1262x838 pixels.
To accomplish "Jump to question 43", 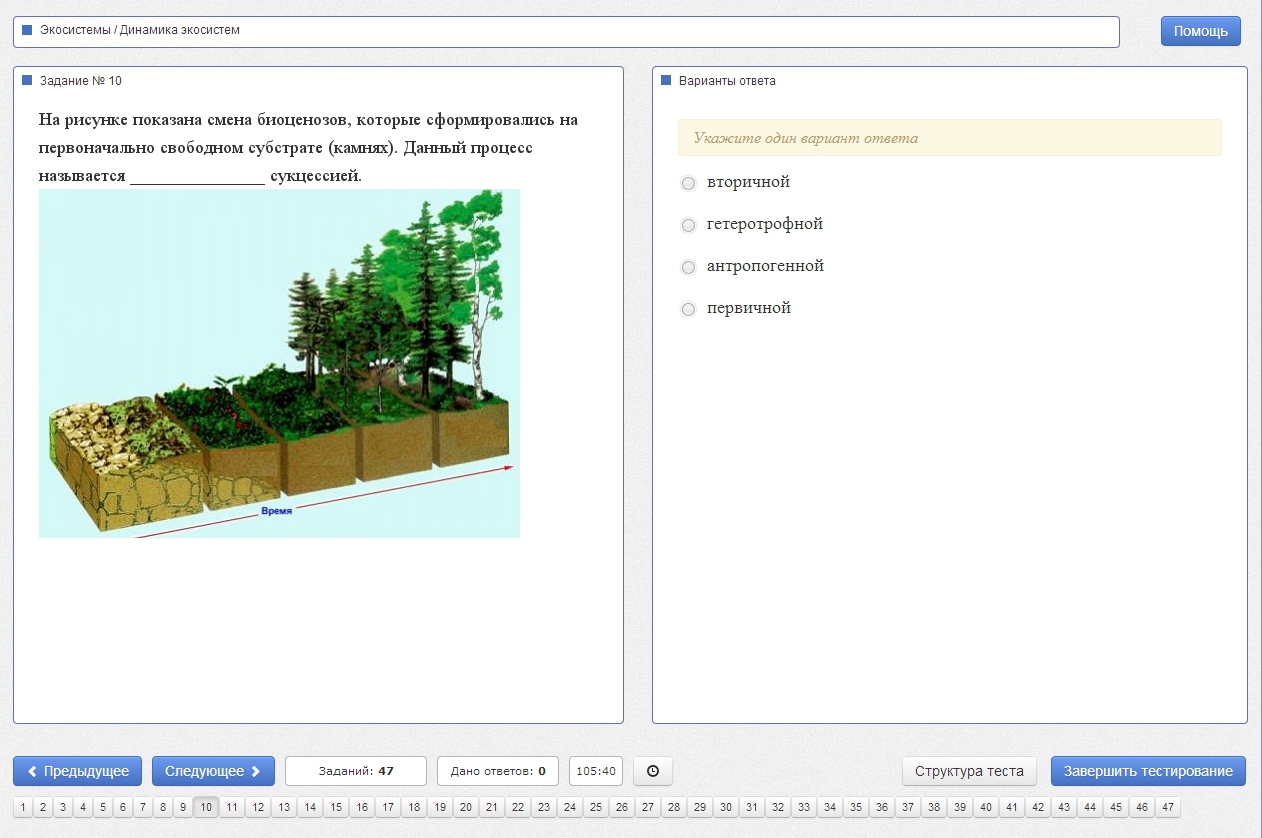I will coord(1064,807).
